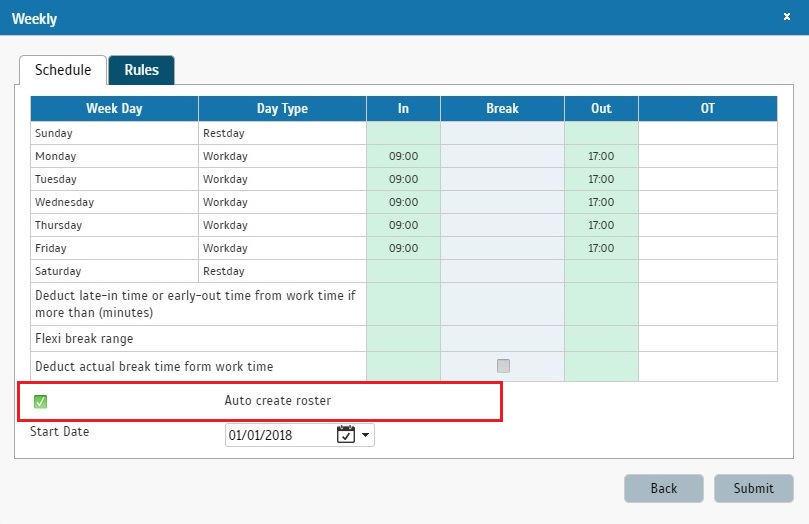809x524 pixels.
Task: Select Monday In time 09:00 cell
Action: coord(403,156)
